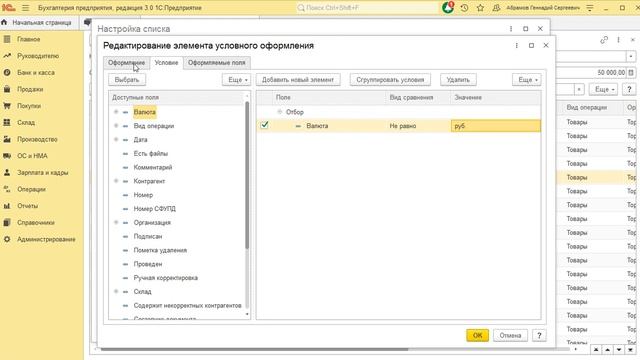Expand Дата field node
The image size is (640, 360).
[x=116, y=140]
